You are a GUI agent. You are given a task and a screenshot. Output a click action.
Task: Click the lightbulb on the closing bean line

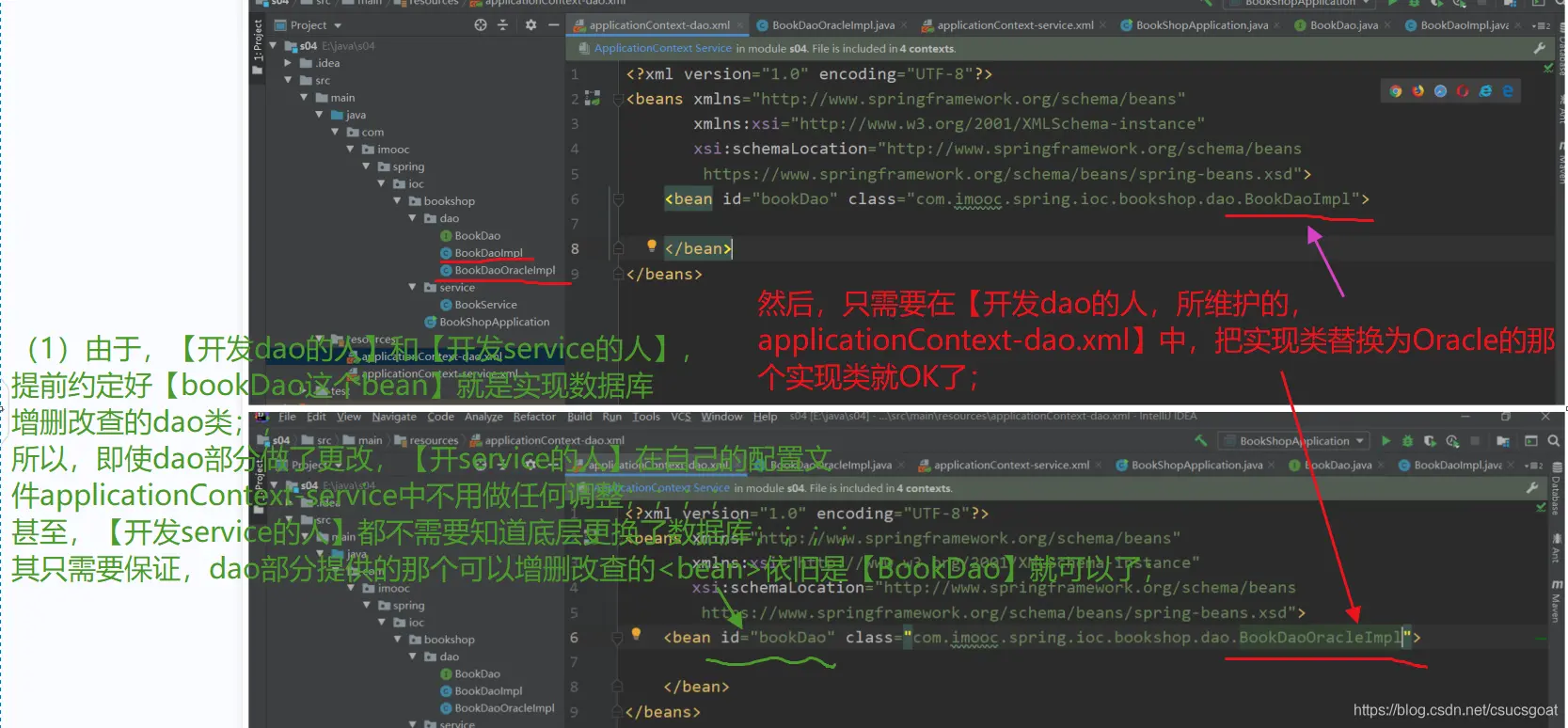coord(651,245)
